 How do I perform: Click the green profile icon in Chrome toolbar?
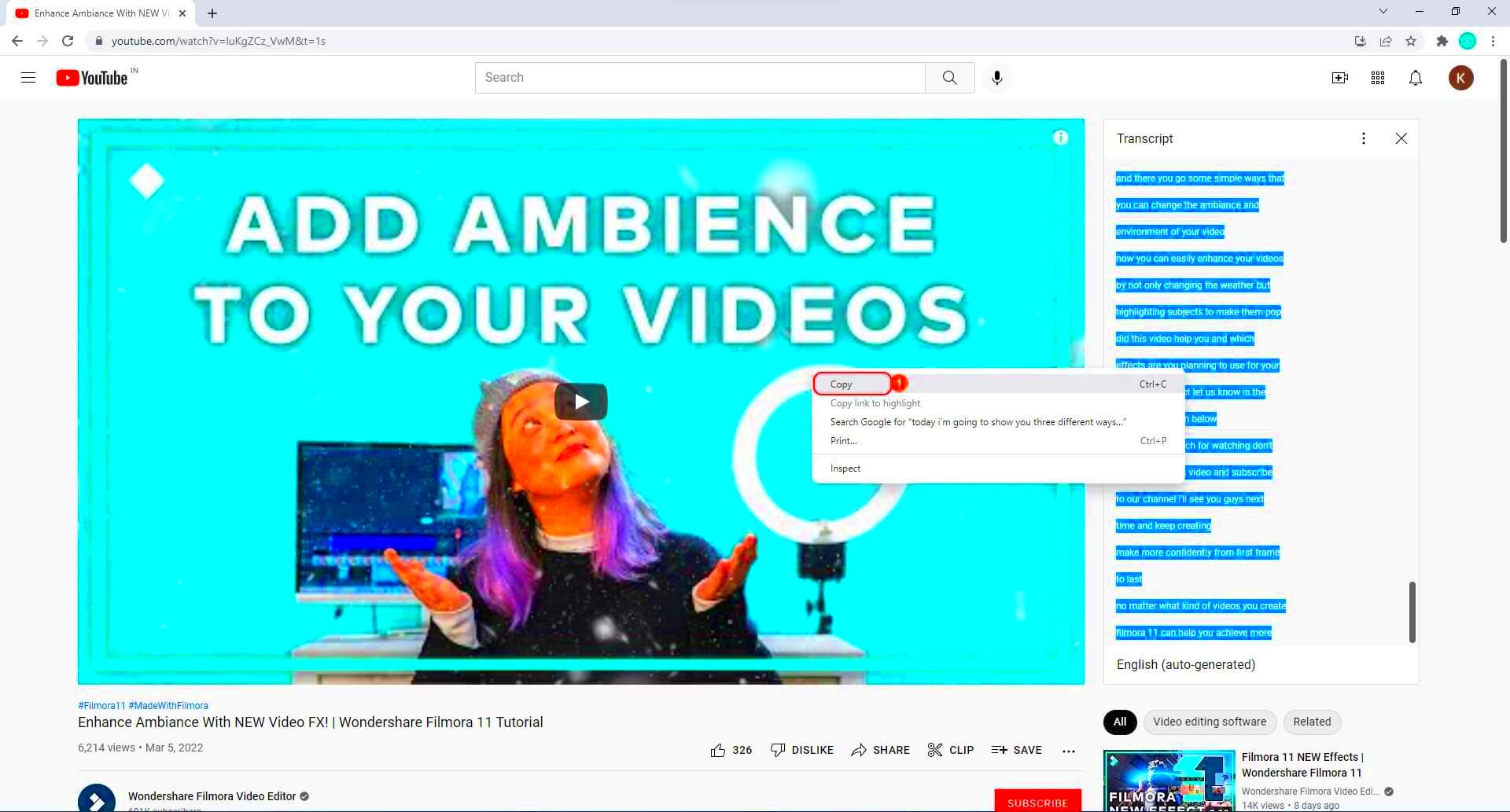click(1468, 41)
